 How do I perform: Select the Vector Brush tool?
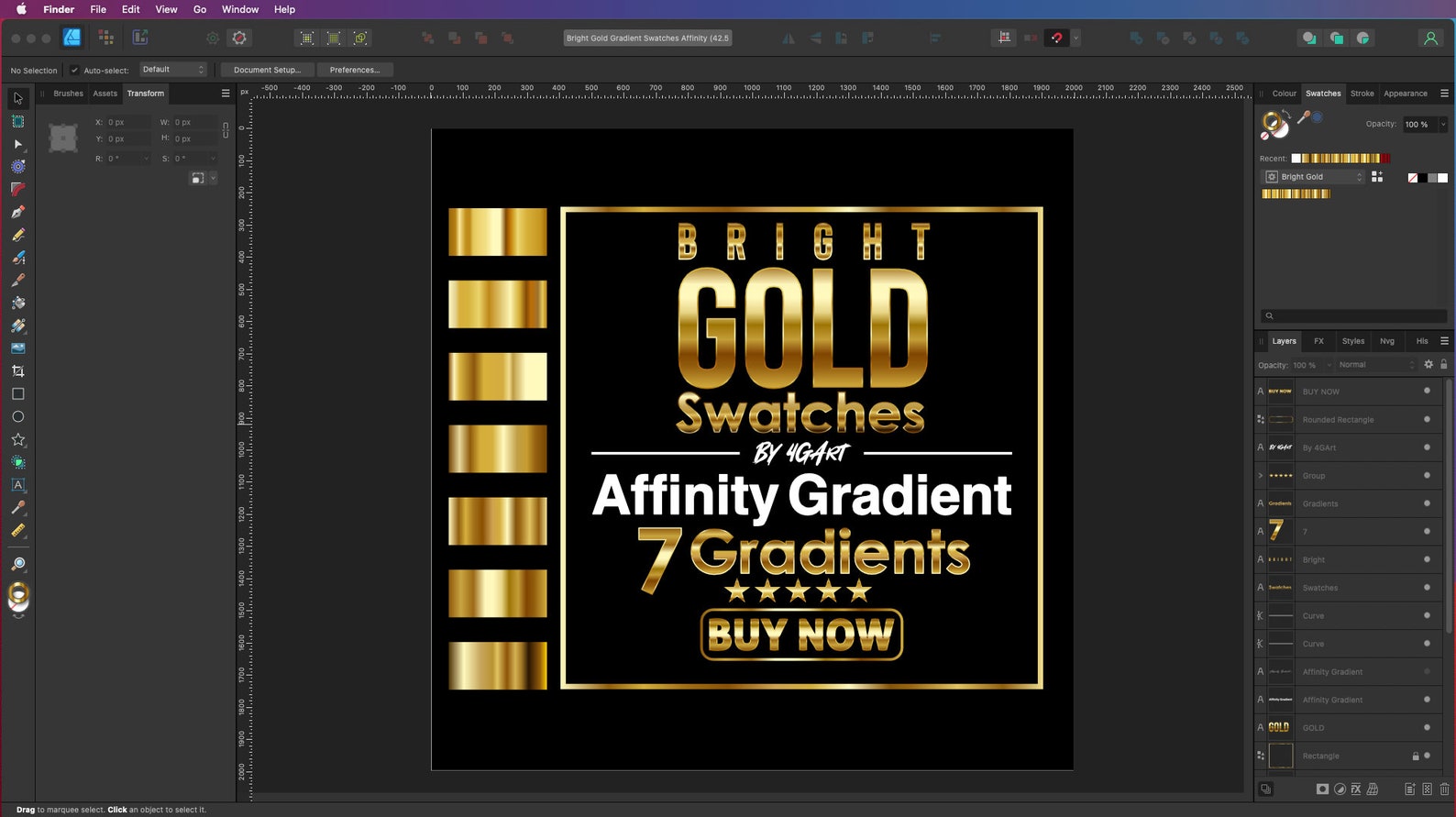coord(17,258)
